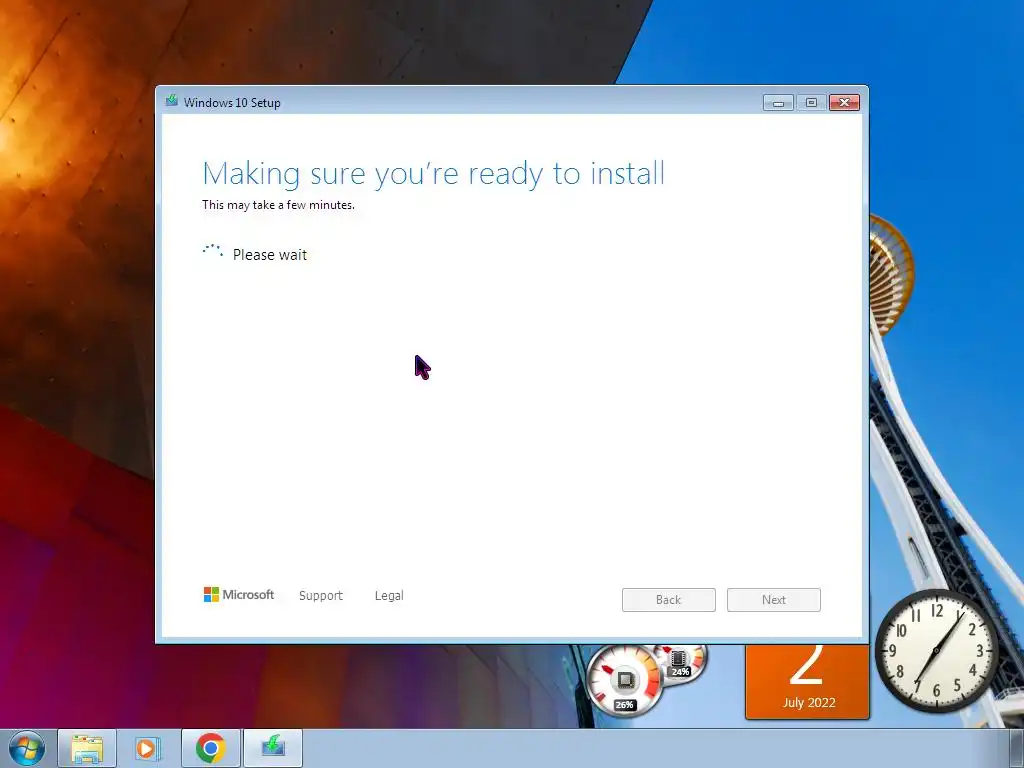The image size is (1024, 768).
Task: Click the loading spinner beside Please wait
Action: [213, 251]
